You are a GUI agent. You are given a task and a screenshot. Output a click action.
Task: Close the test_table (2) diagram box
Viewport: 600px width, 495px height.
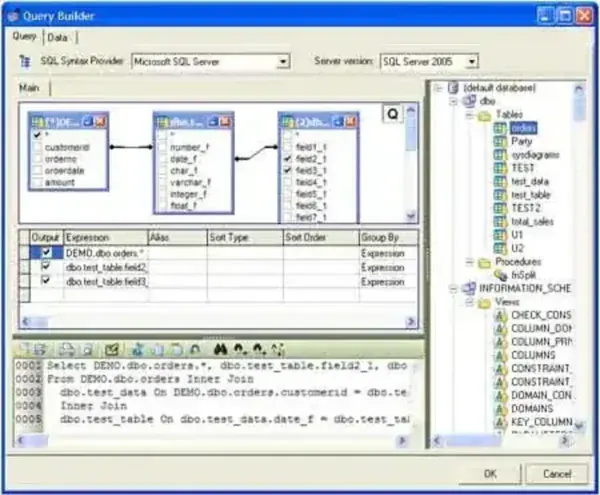[350, 122]
